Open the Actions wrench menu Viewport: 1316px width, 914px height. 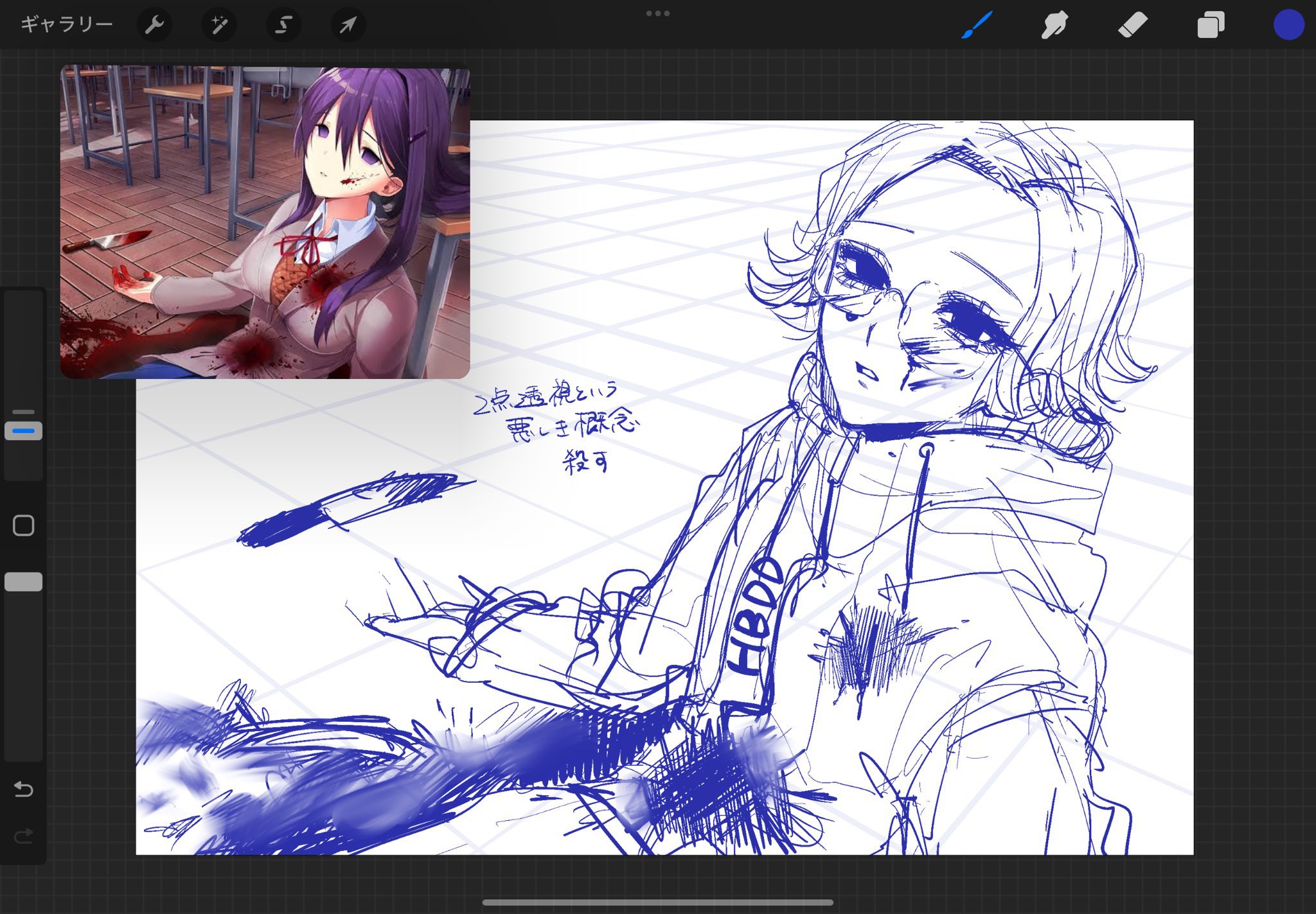click(x=154, y=24)
